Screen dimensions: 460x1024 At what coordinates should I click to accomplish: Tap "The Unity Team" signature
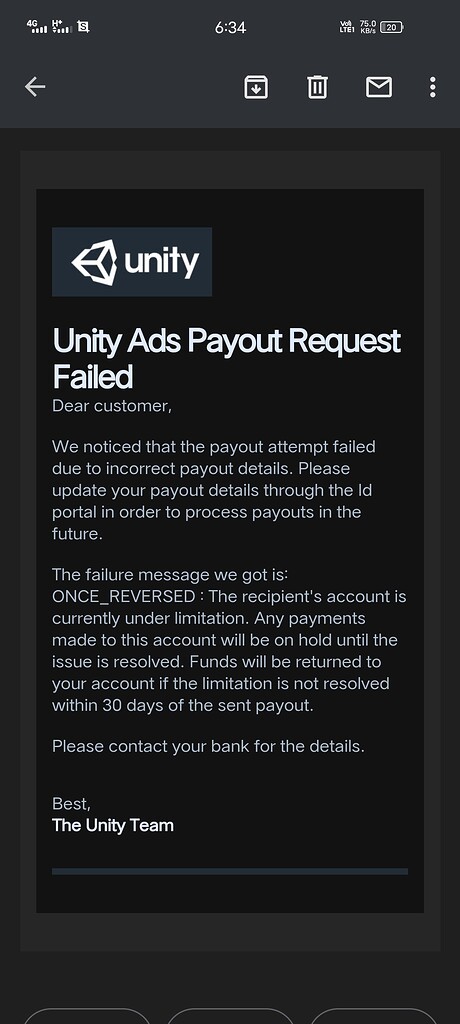click(x=113, y=825)
